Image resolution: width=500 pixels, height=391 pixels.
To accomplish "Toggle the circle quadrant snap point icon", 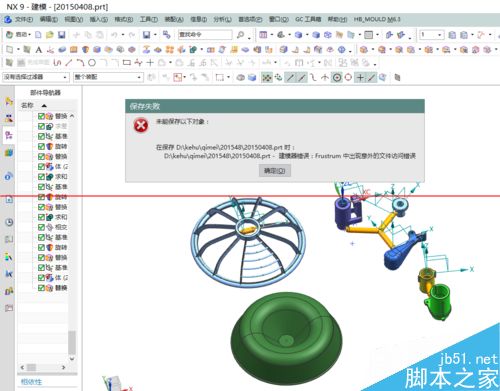I will (348, 78).
